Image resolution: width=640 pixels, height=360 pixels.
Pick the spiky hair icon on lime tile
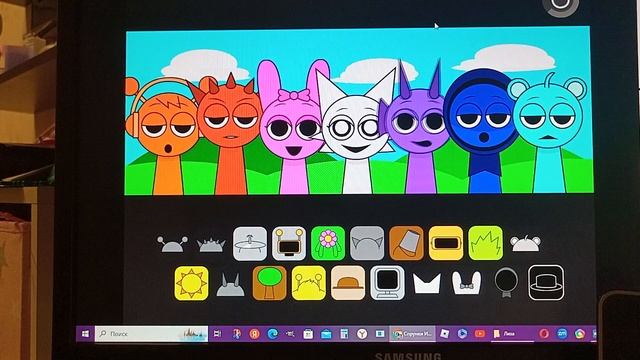click(x=486, y=243)
